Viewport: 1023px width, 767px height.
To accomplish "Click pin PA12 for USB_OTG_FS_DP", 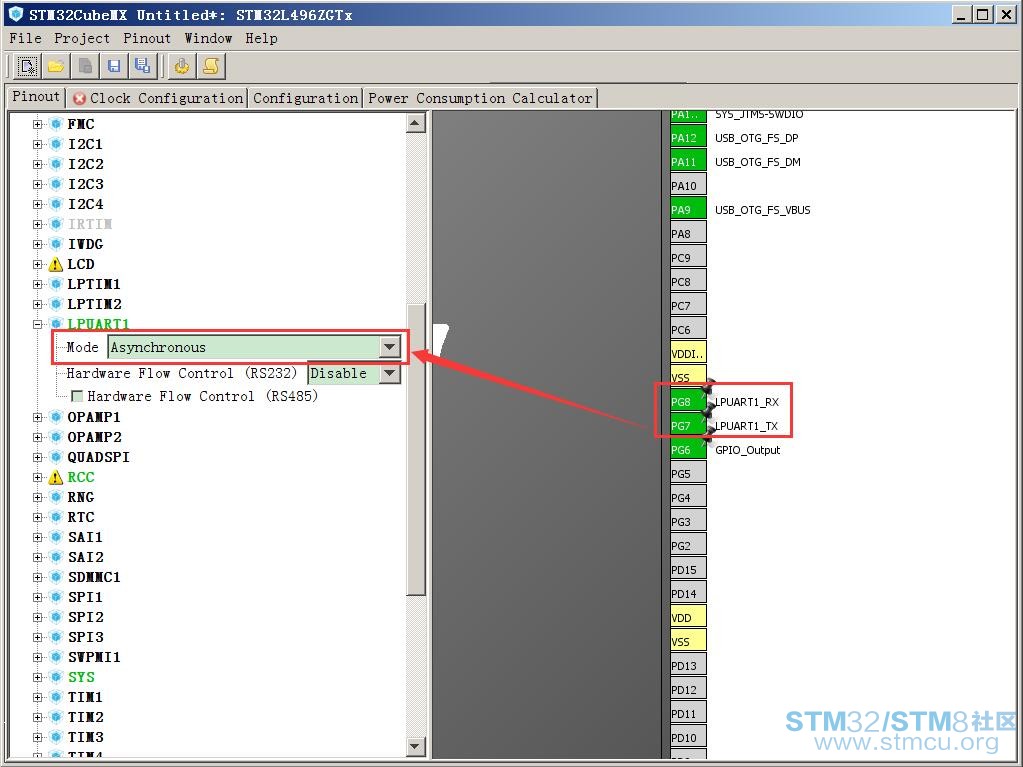I will (x=688, y=138).
